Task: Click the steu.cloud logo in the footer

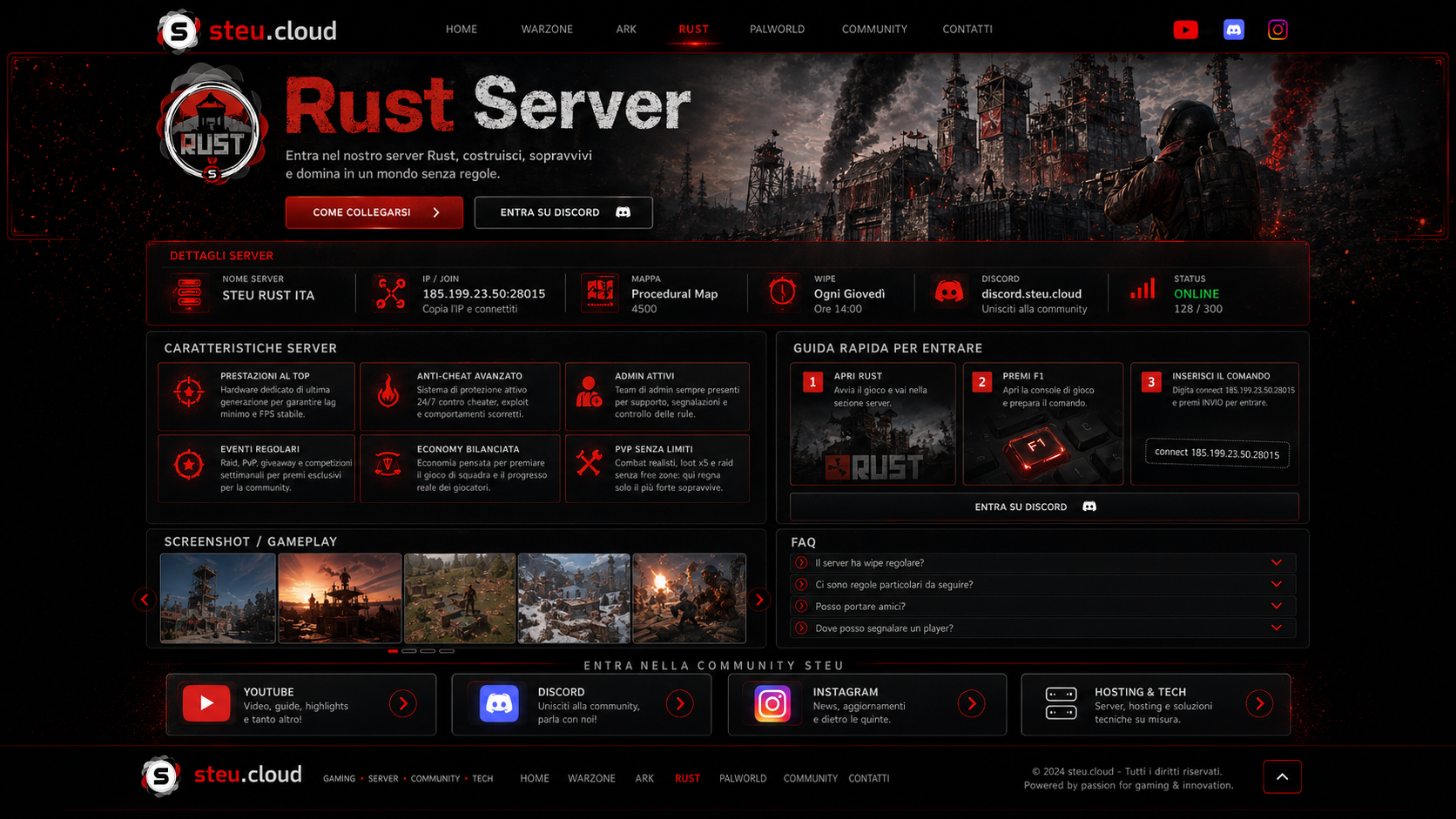Action: [222, 775]
